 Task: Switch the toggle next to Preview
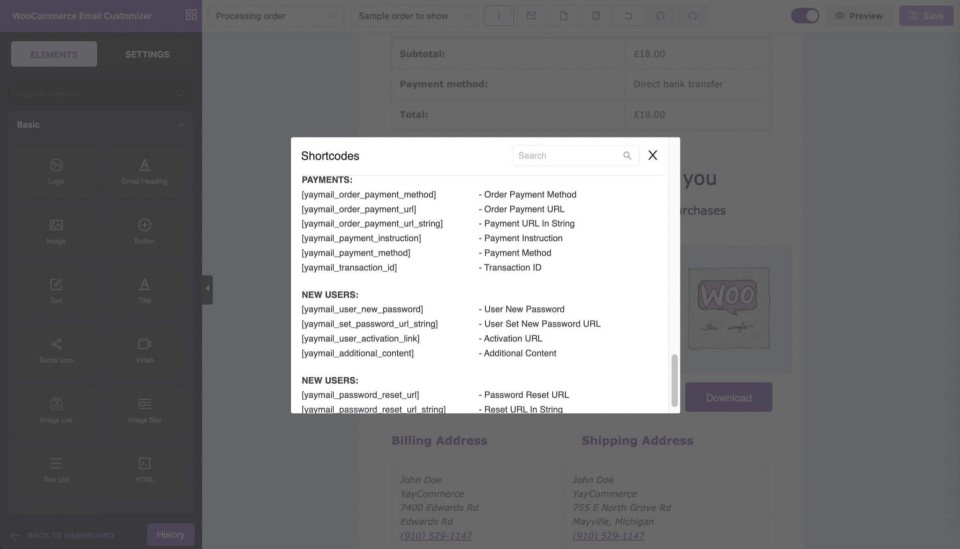[x=804, y=16]
